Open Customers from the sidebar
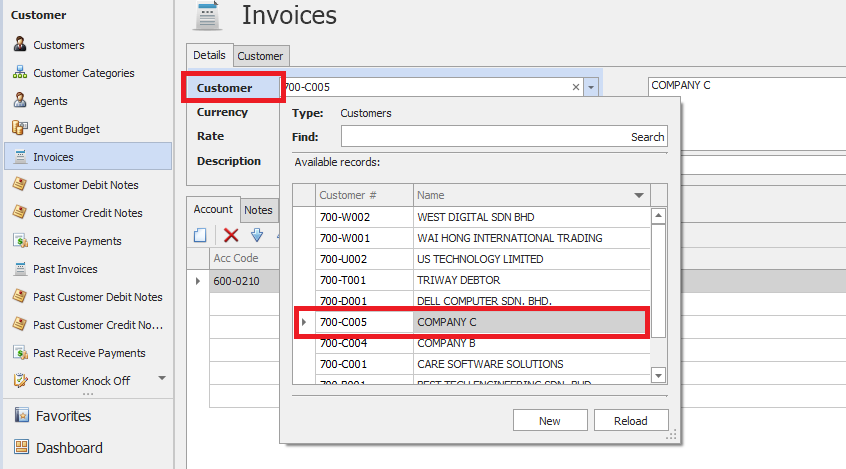Screen dimensions: 846x469 (x=58, y=45)
